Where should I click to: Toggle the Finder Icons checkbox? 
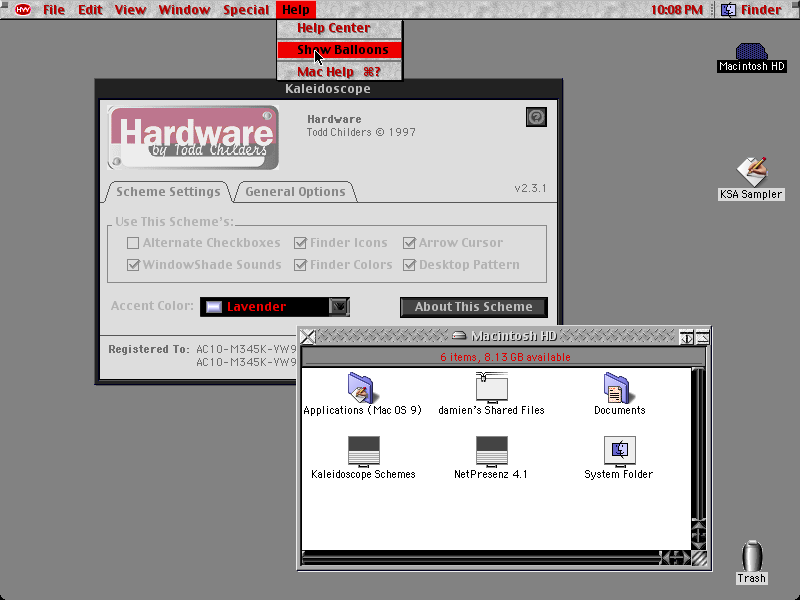pyautogui.click(x=300, y=243)
